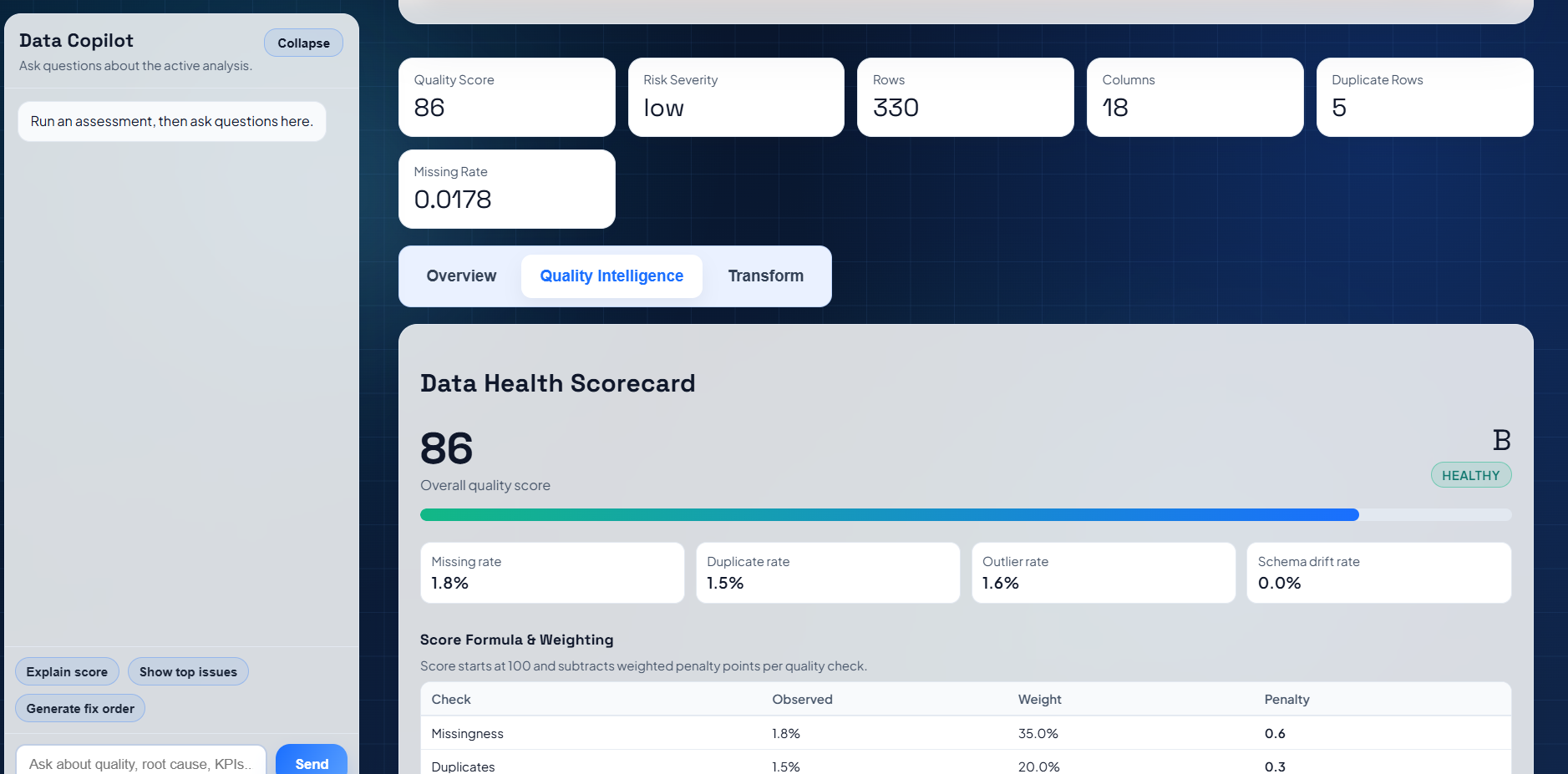Switch to the Overview tab
Viewport: 1568px width, 774px height.
(460, 276)
